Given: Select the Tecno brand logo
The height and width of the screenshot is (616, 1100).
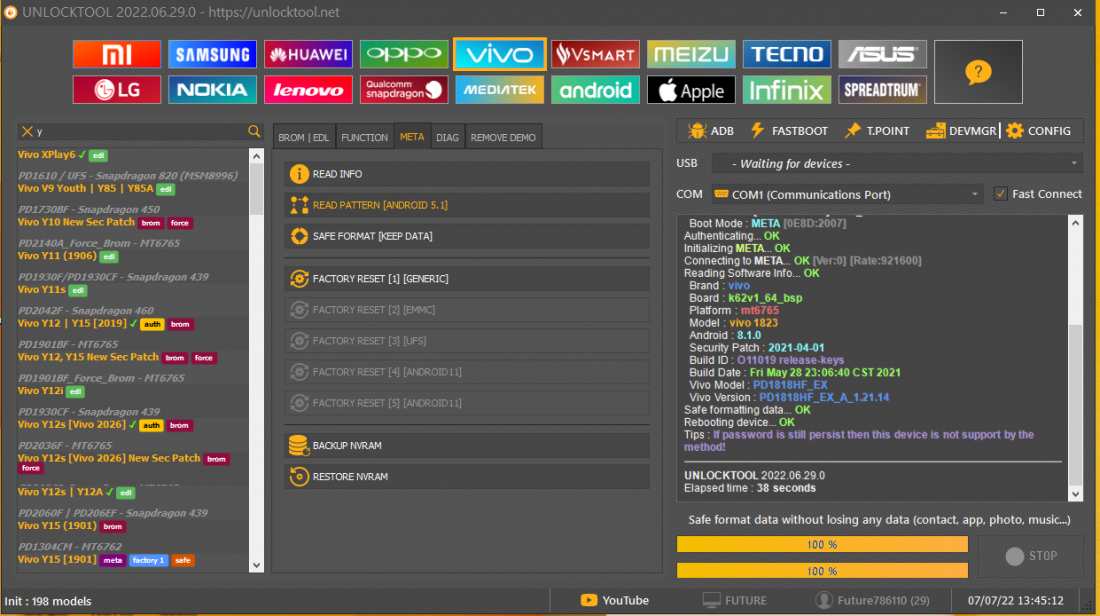Looking at the screenshot, I should click(x=786, y=54).
